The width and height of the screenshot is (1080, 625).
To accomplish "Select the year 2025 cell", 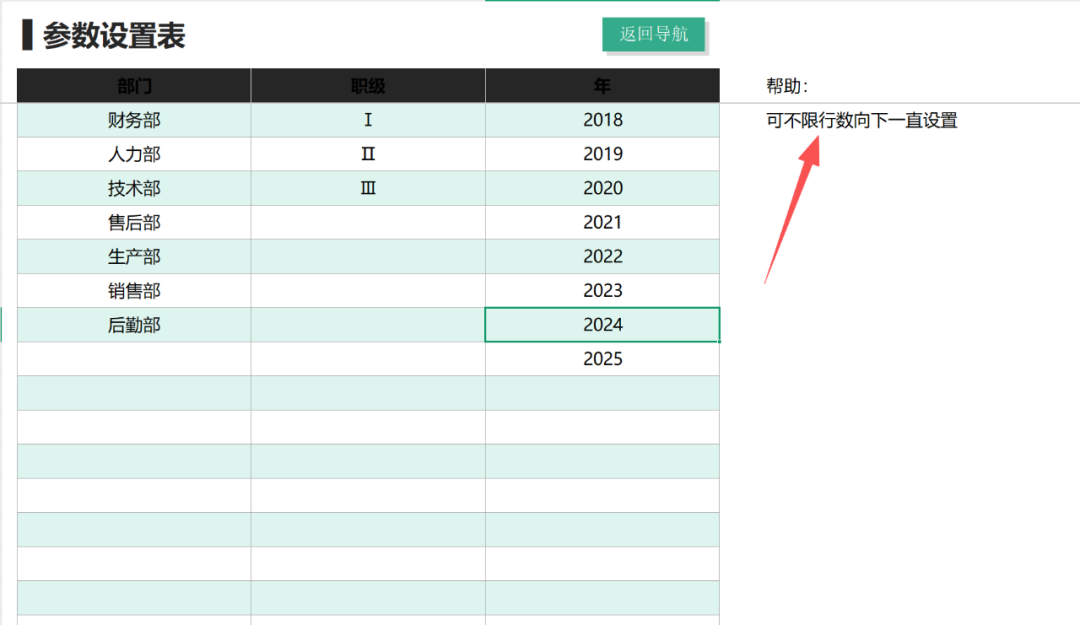I will 602,359.
